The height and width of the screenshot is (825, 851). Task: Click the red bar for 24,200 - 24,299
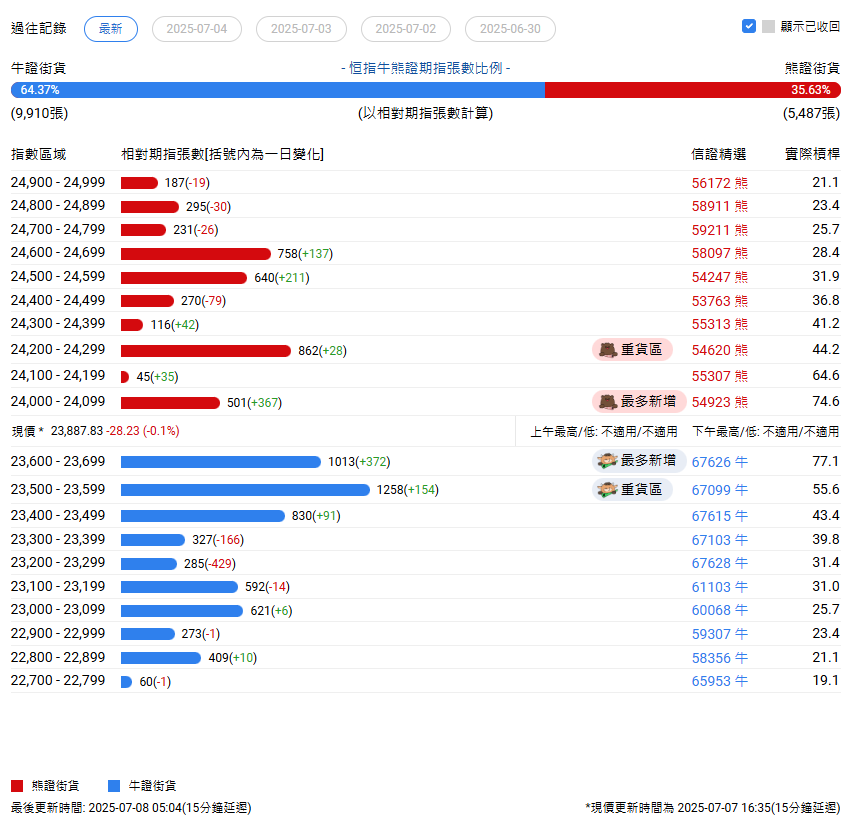(x=206, y=351)
